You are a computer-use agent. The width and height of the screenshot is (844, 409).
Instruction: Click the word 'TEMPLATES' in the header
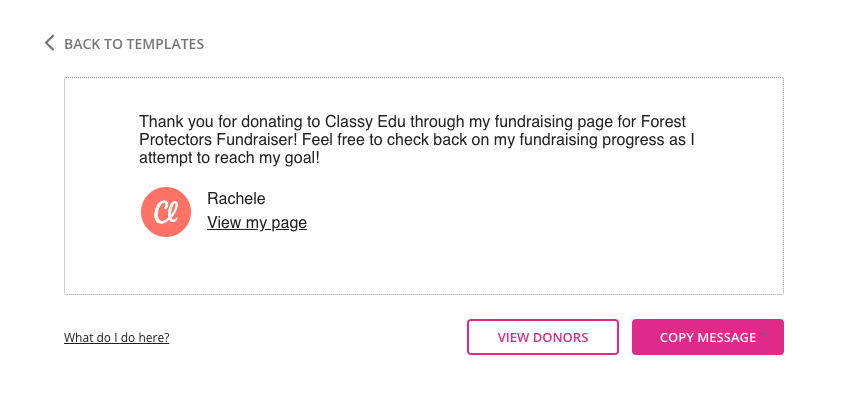point(165,44)
